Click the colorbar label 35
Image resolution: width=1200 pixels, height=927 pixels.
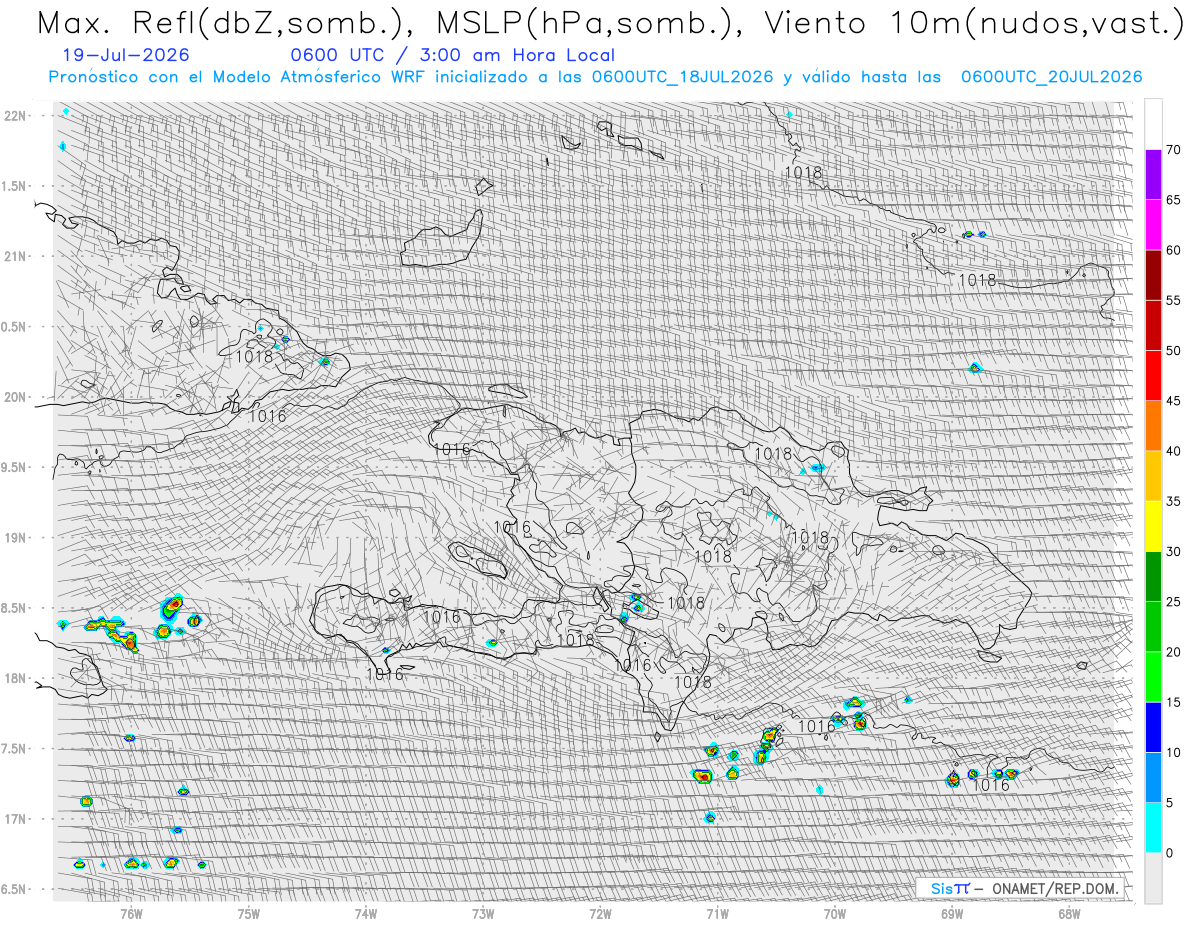pos(1174,501)
